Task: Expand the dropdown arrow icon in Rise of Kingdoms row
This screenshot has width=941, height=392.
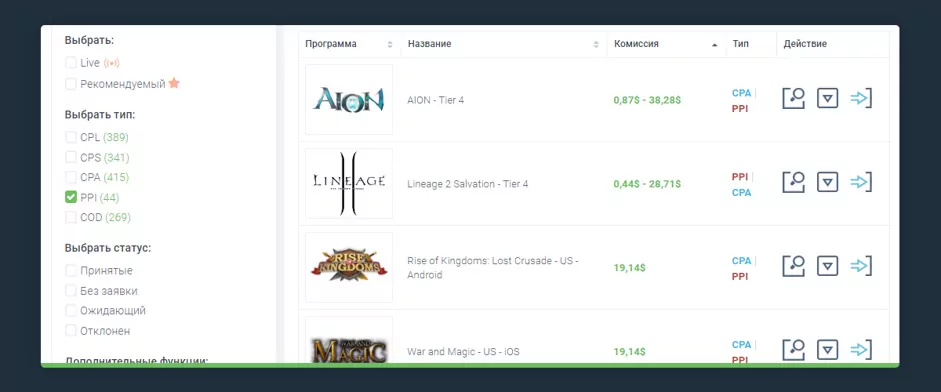Action: [x=828, y=266]
